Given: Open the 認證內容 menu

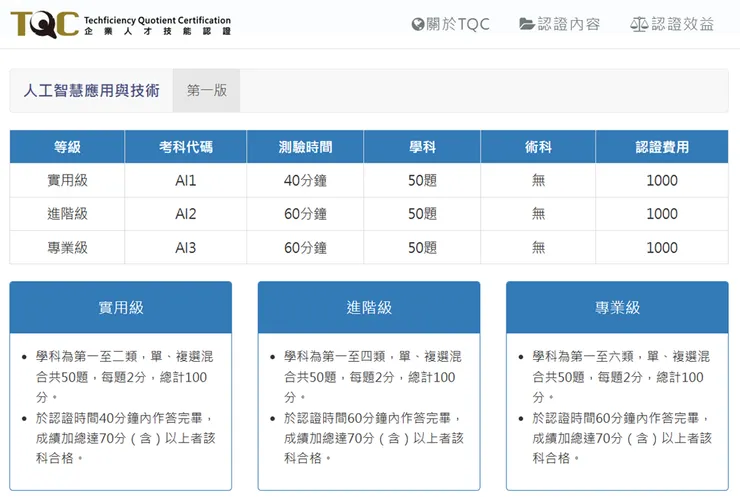Looking at the screenshot, I should (x=560, y=24).
